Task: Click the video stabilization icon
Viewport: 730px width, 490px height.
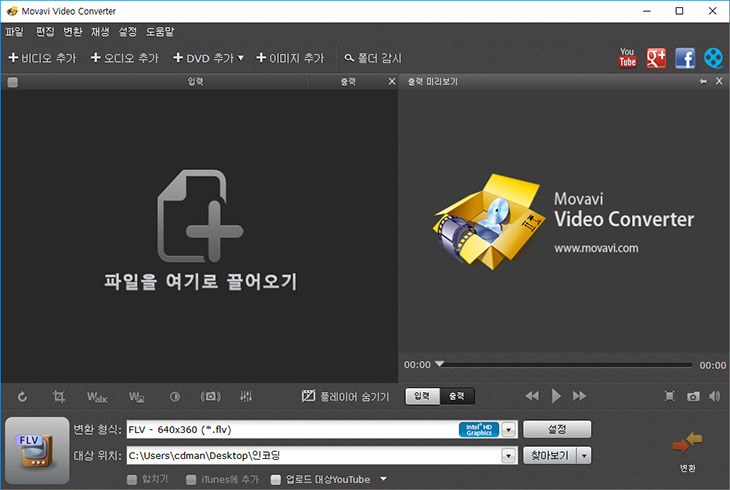Action: 210,396
